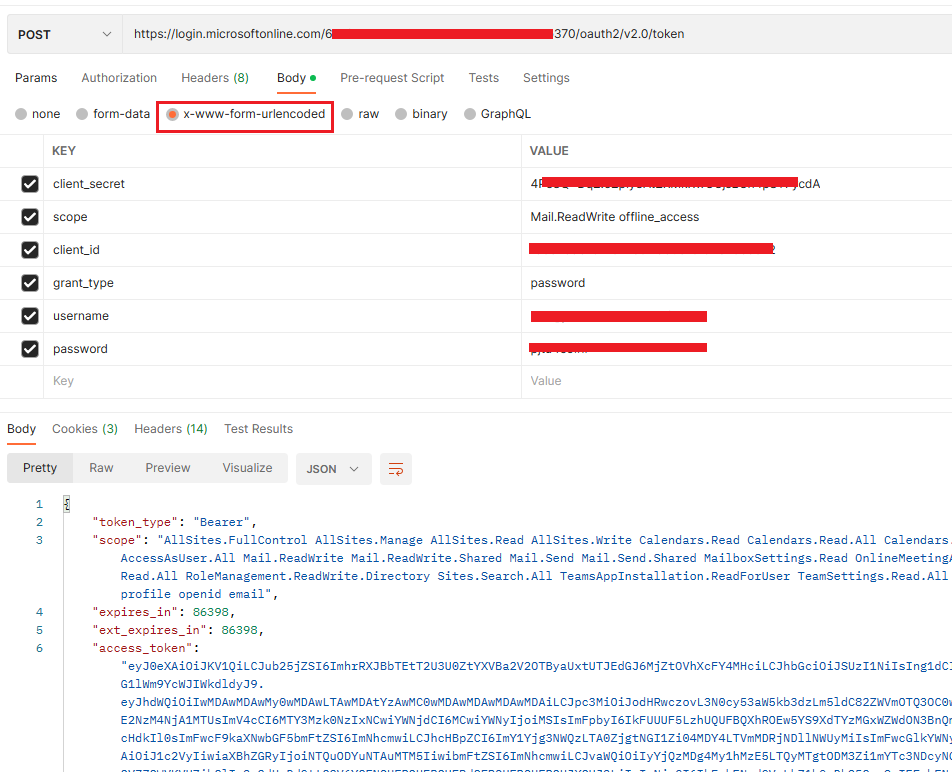Uncheck the password row checkbox

point(30,349)
